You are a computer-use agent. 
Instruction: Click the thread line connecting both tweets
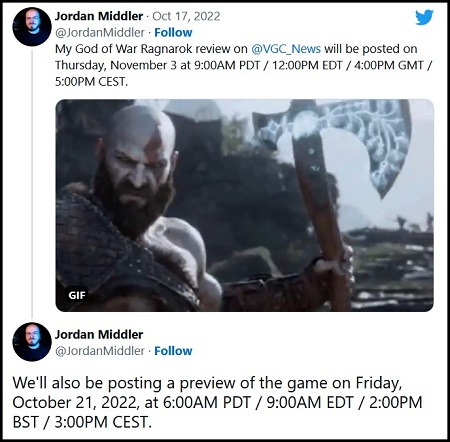pos(32,183)
